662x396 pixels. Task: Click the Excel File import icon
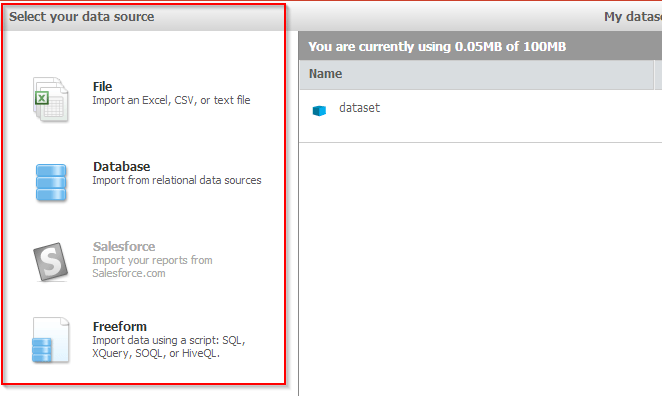(51, 100)
